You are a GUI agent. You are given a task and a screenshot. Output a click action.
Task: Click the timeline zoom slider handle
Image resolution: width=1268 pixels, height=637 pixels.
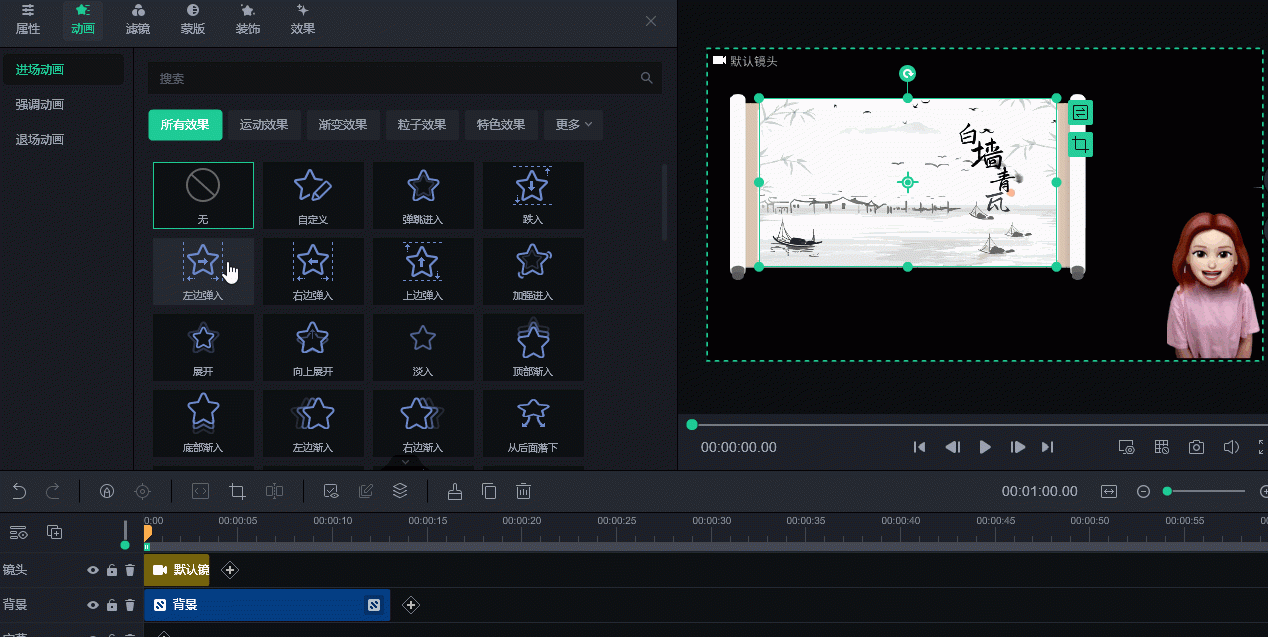pyautogui.click(x=1167, y=491)
